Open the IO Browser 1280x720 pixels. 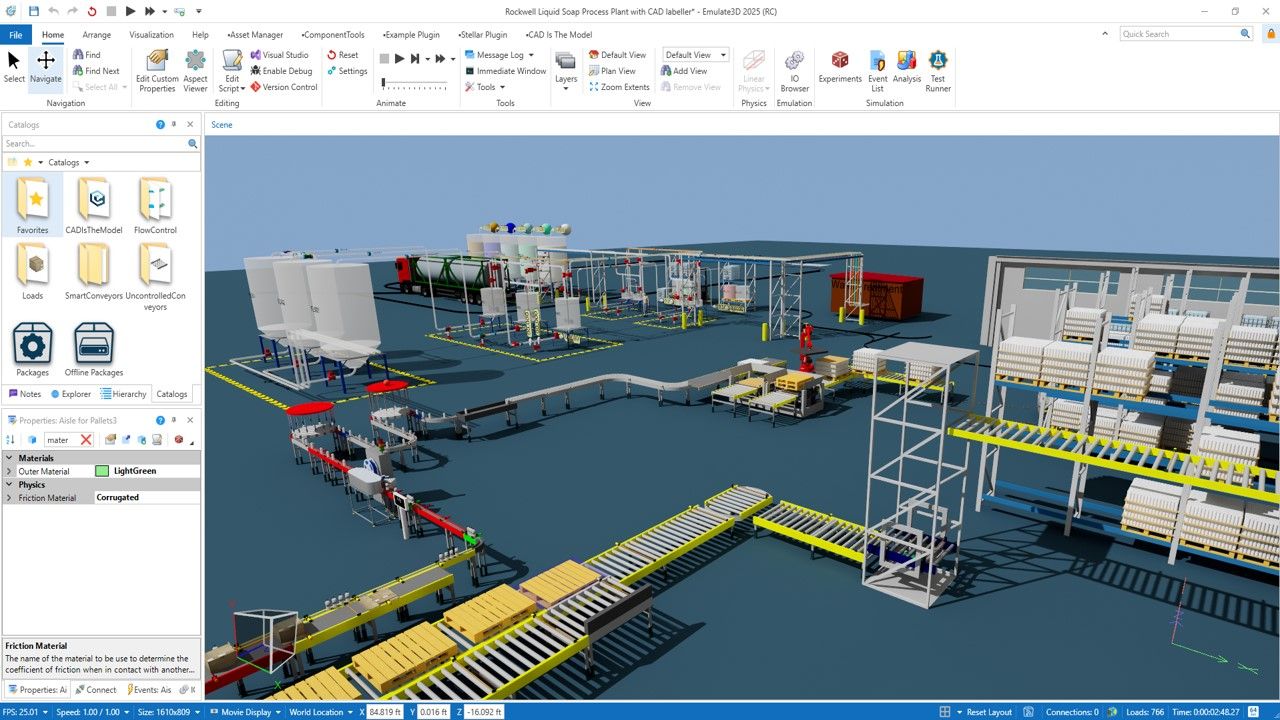[x=794, y=70]
